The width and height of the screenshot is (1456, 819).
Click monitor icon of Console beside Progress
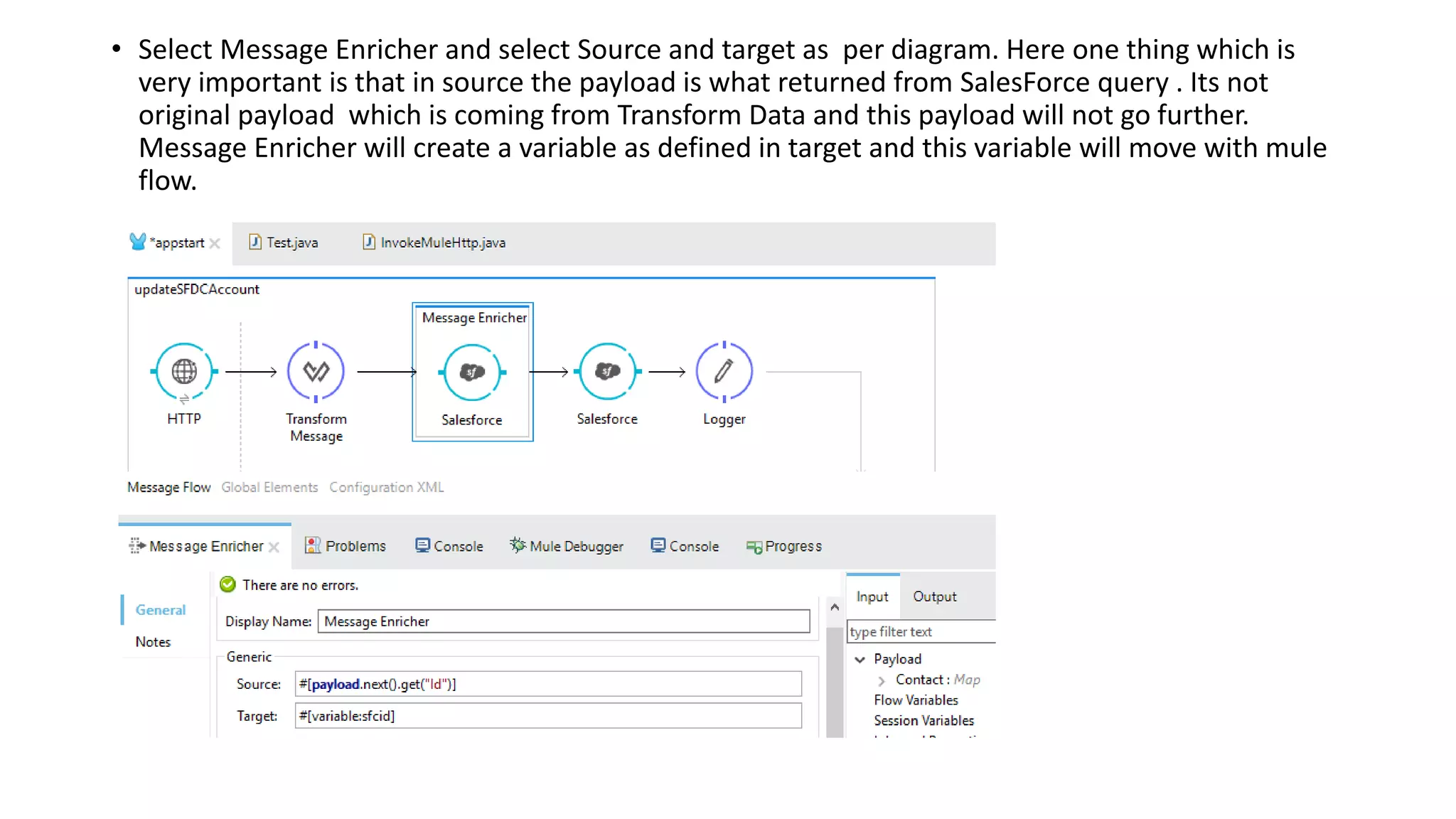(658, 545)
